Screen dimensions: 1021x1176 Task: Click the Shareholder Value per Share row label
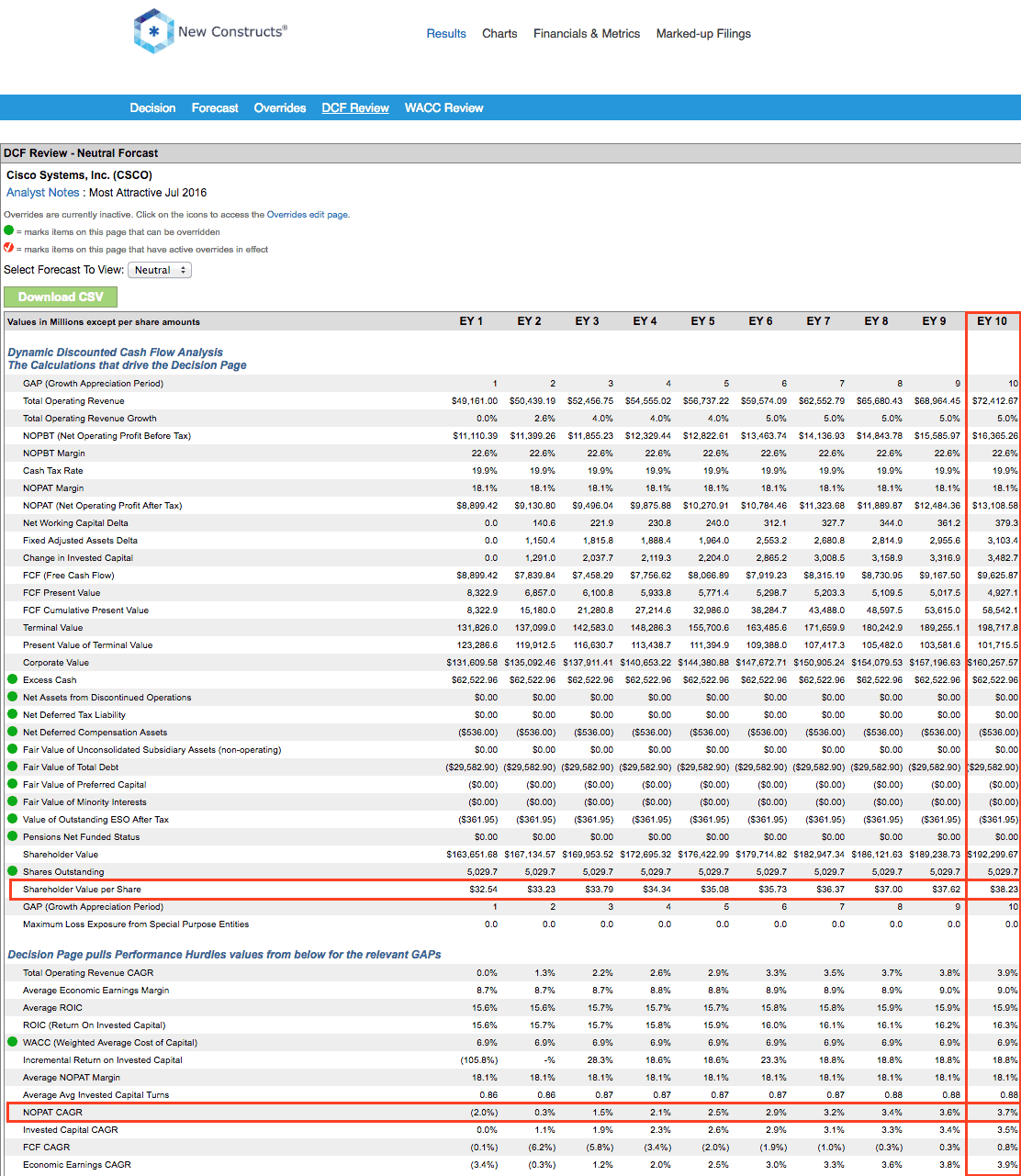coord(82,889)
